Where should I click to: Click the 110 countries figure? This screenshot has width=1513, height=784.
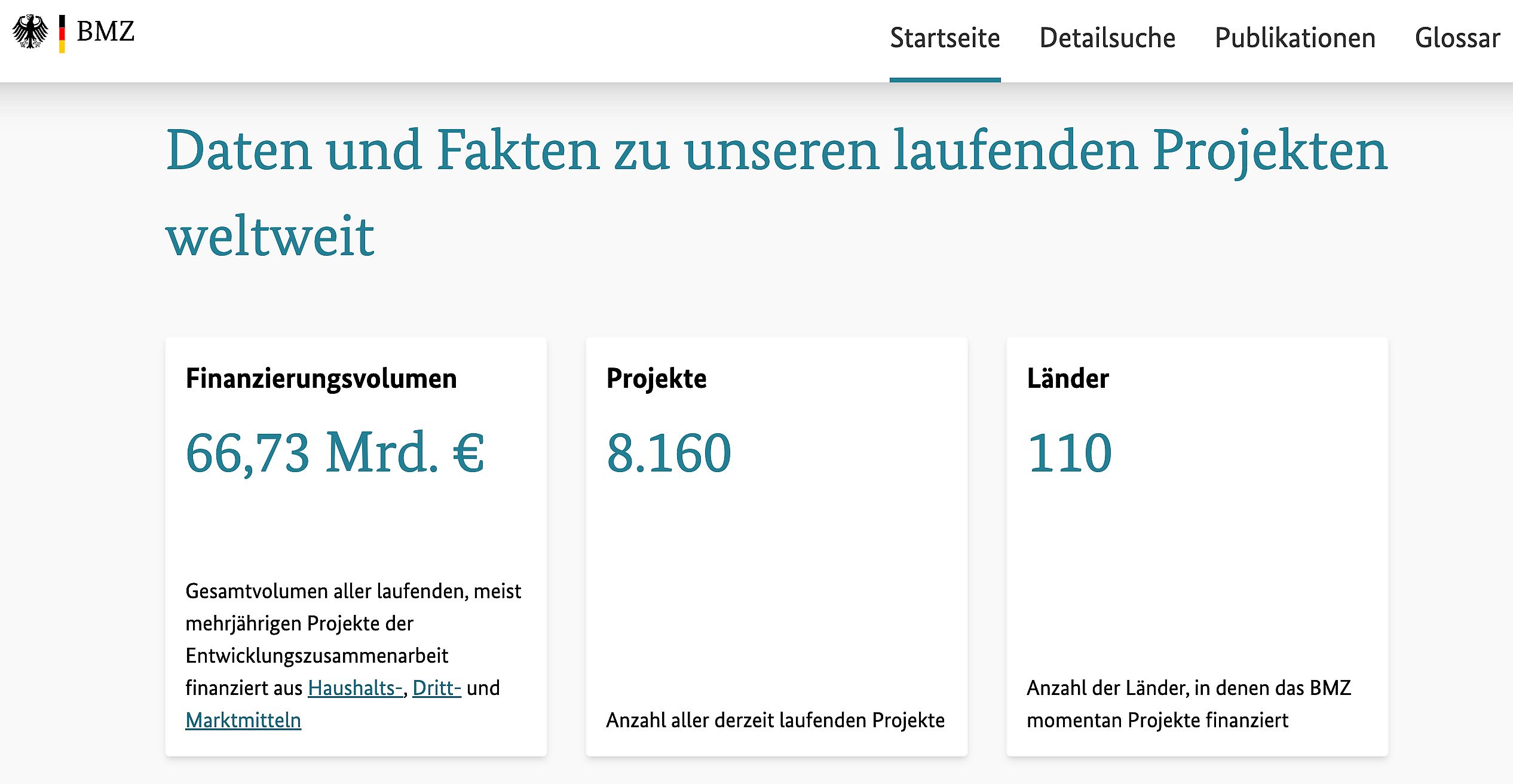pyautogui.click(x=1070, y=452)
